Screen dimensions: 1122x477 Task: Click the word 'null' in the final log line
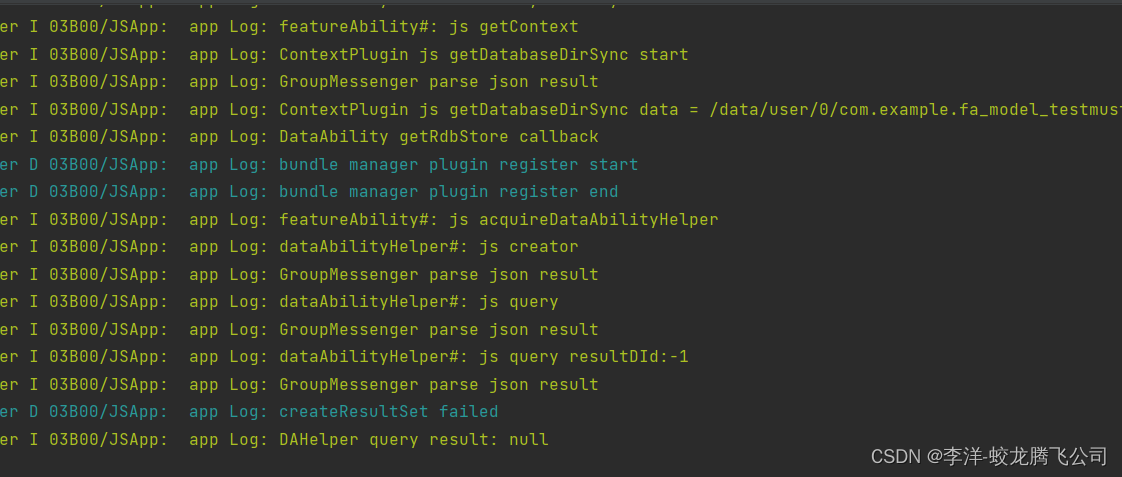529,439
